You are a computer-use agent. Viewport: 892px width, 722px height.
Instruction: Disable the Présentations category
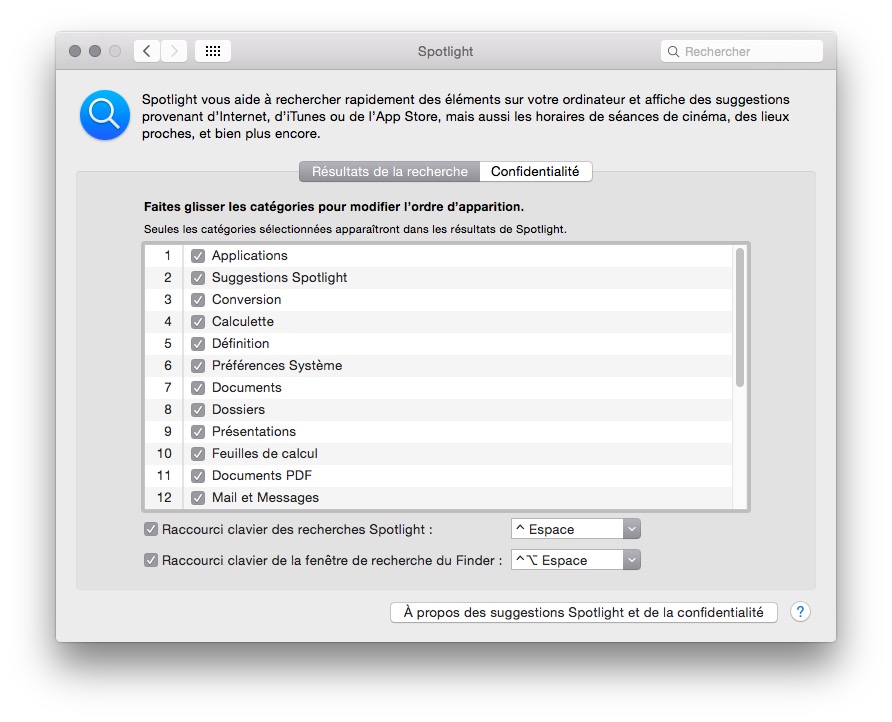[198, 432]
